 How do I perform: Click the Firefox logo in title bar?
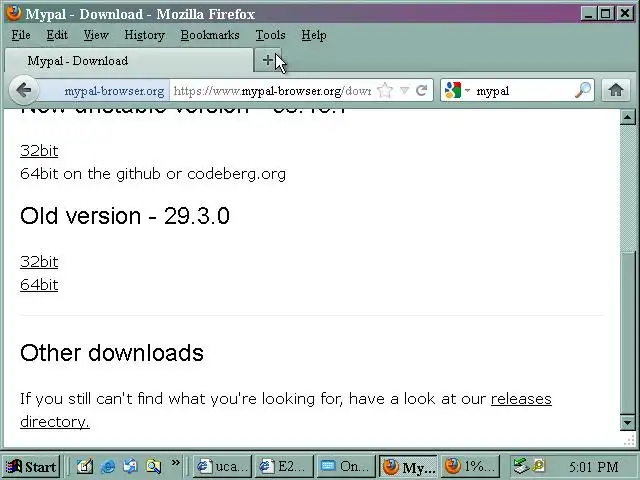[13, 13]
